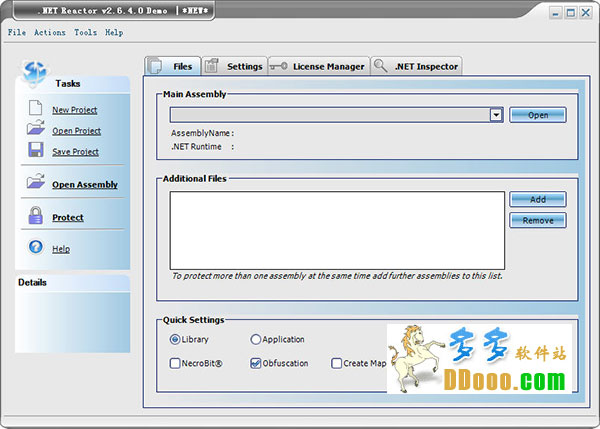Image resolution: width=600 pixels, height=429 pixels.
Task: Open the File menu
Action: pos(17,33)
